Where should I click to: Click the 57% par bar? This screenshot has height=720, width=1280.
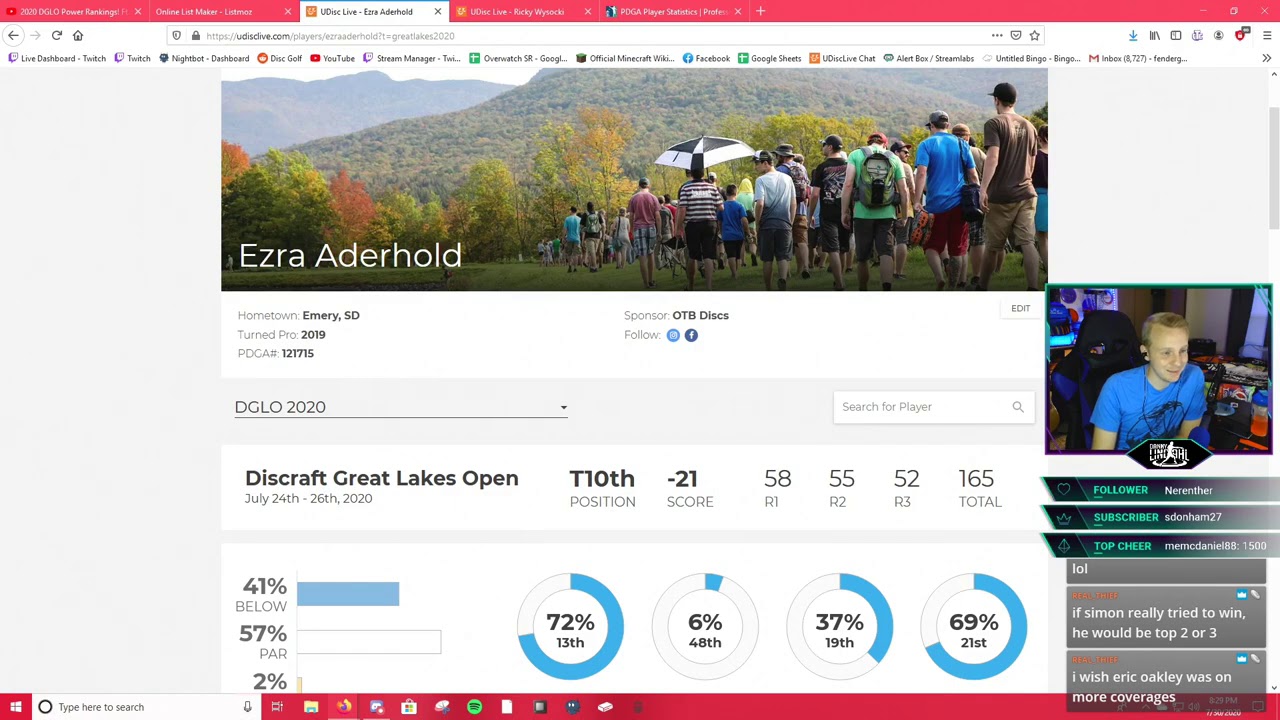tap(369, 642)
